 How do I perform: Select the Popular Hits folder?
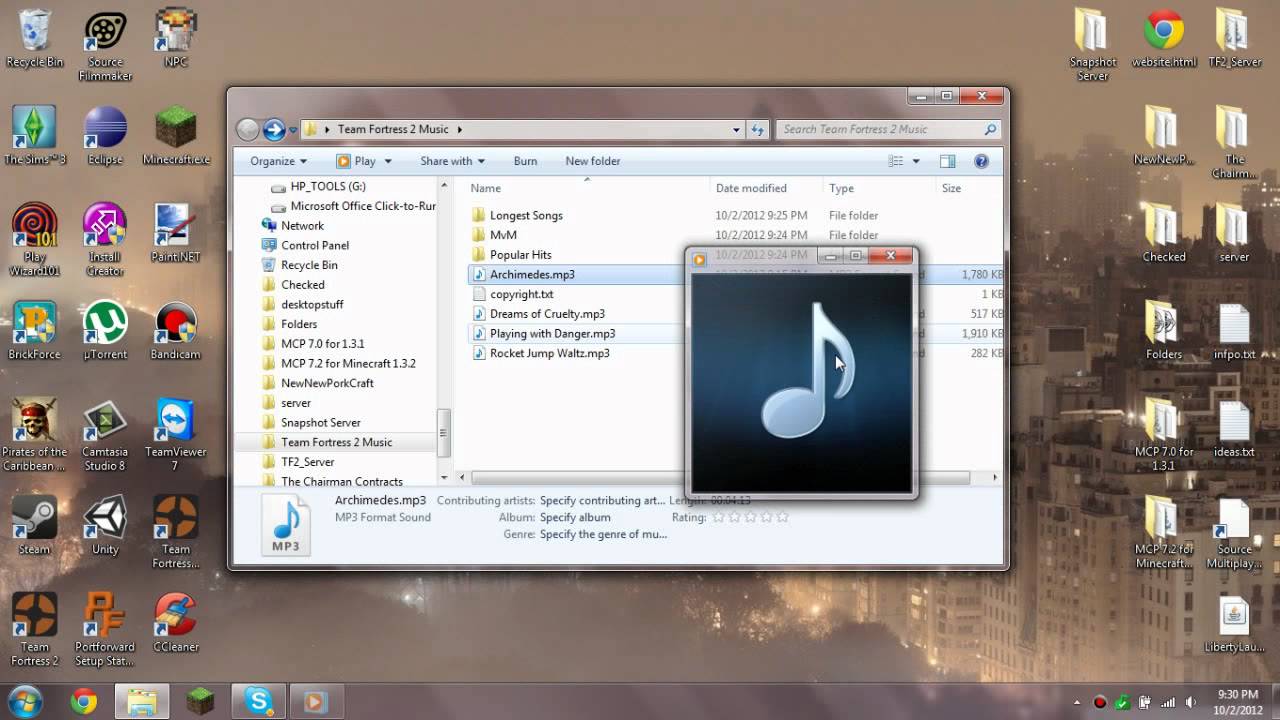pyautogui.click(x=520, y=255)
